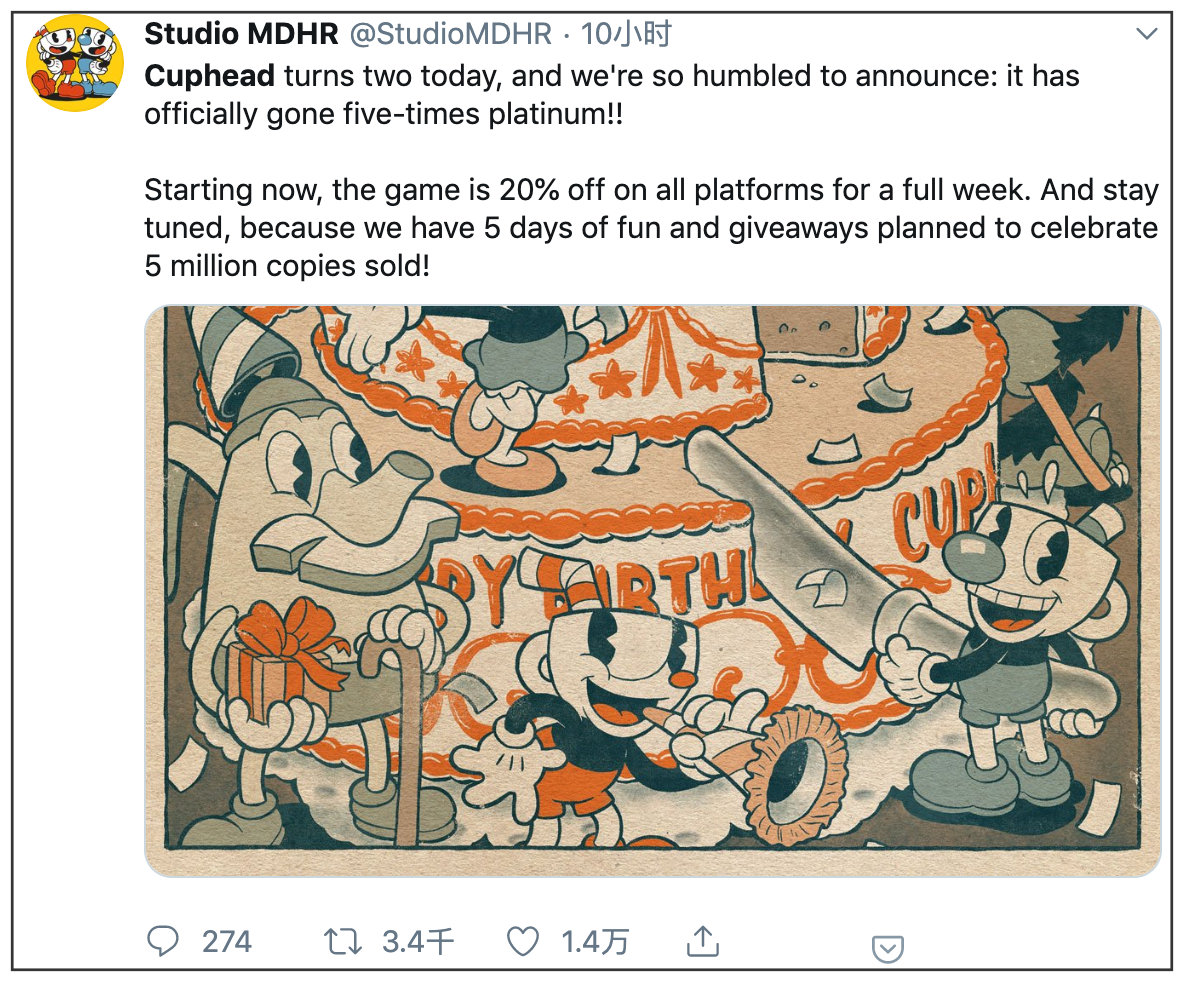Screen dimensions: 1184x982
Task: Visit the @StudioMDHR handle
Action: click(451, 34)
